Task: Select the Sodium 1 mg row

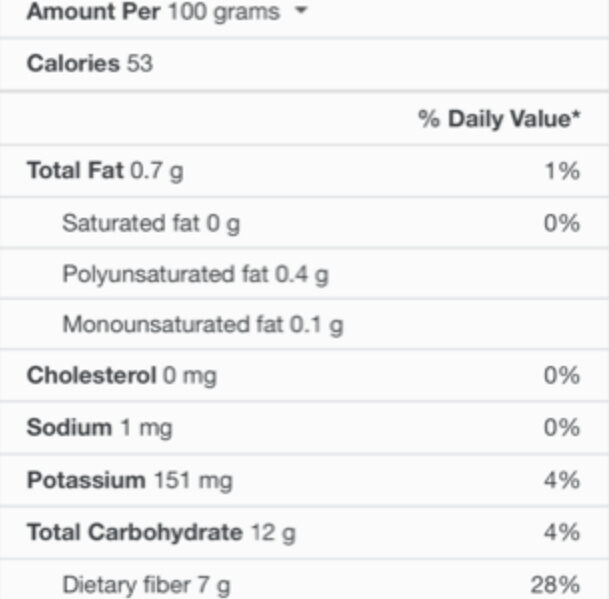Action: click(304, 427)
